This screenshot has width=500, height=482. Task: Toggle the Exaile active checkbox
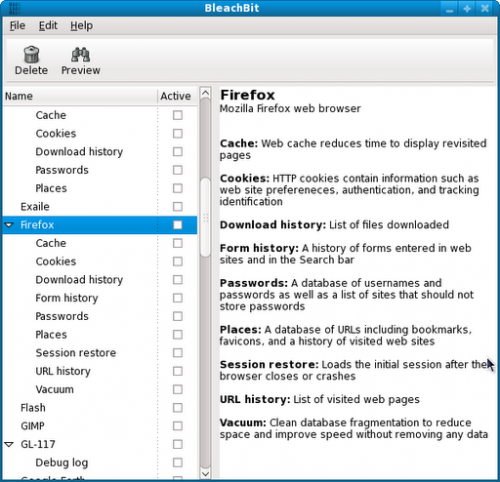[178, 207]
